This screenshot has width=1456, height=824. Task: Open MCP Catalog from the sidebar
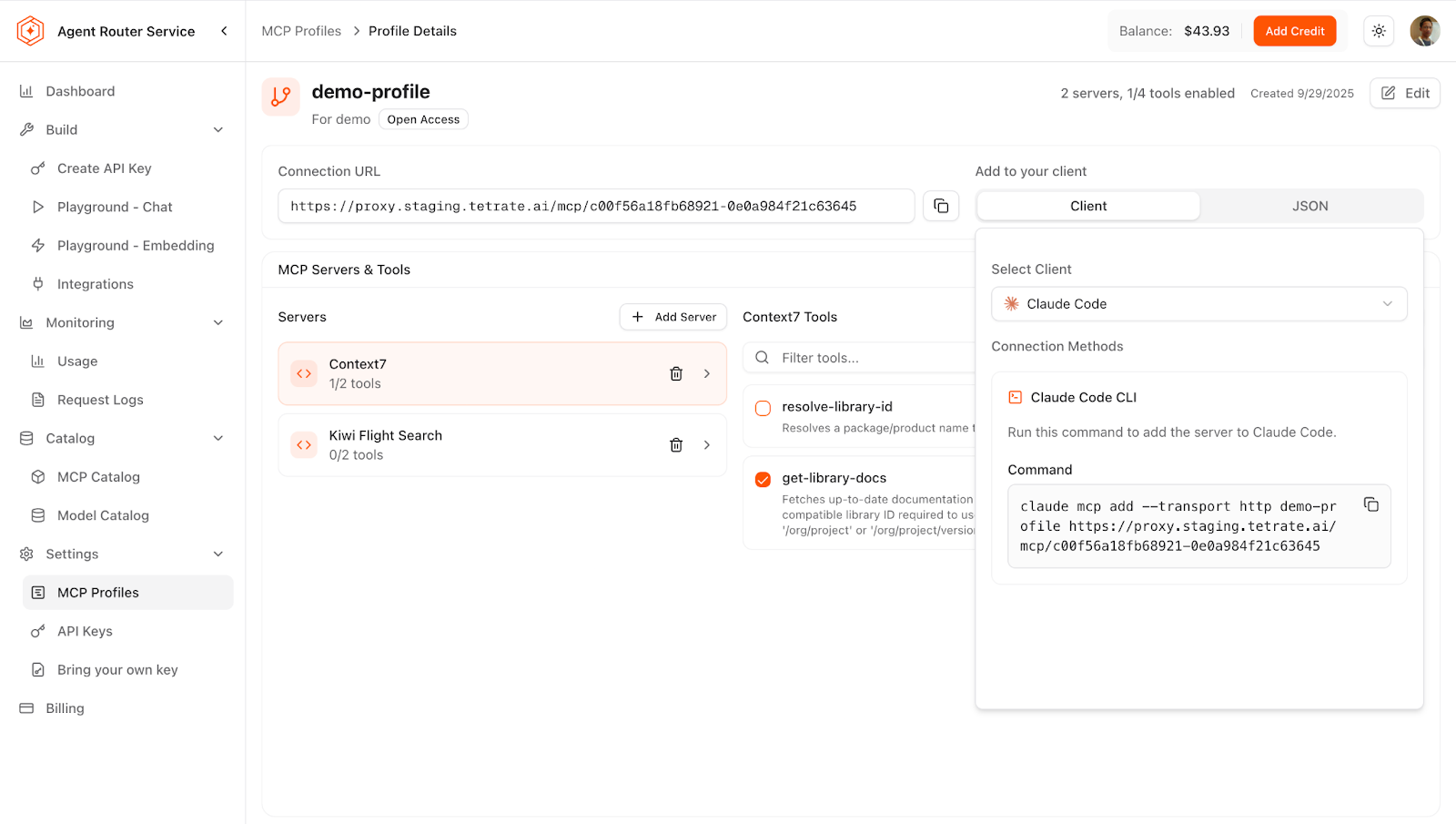point(98,477)
